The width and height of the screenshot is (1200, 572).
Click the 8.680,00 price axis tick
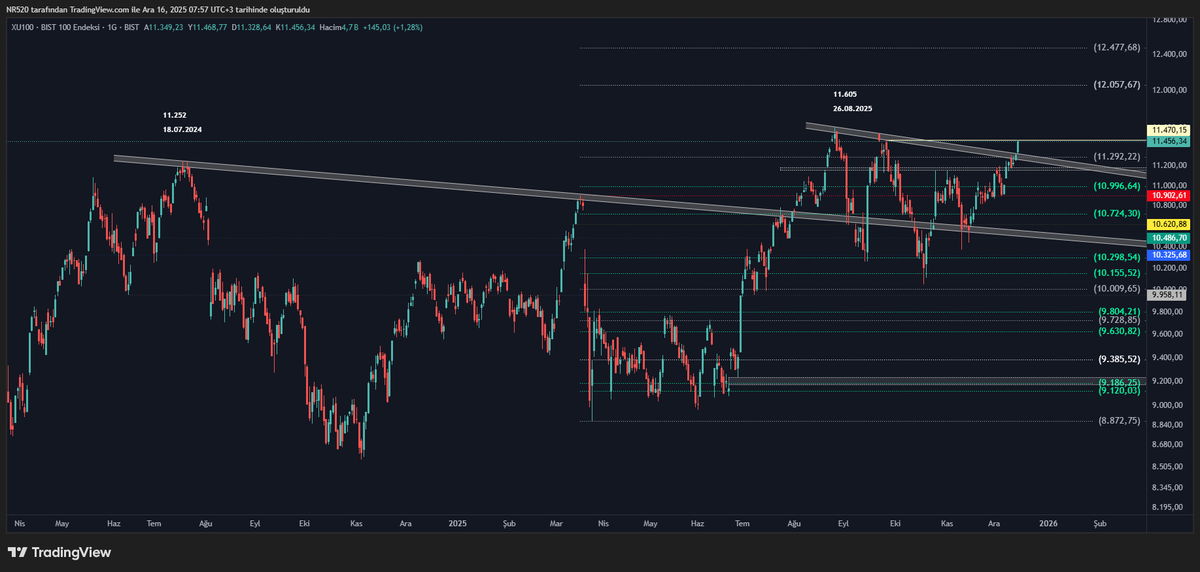[x=1168, y=445]
